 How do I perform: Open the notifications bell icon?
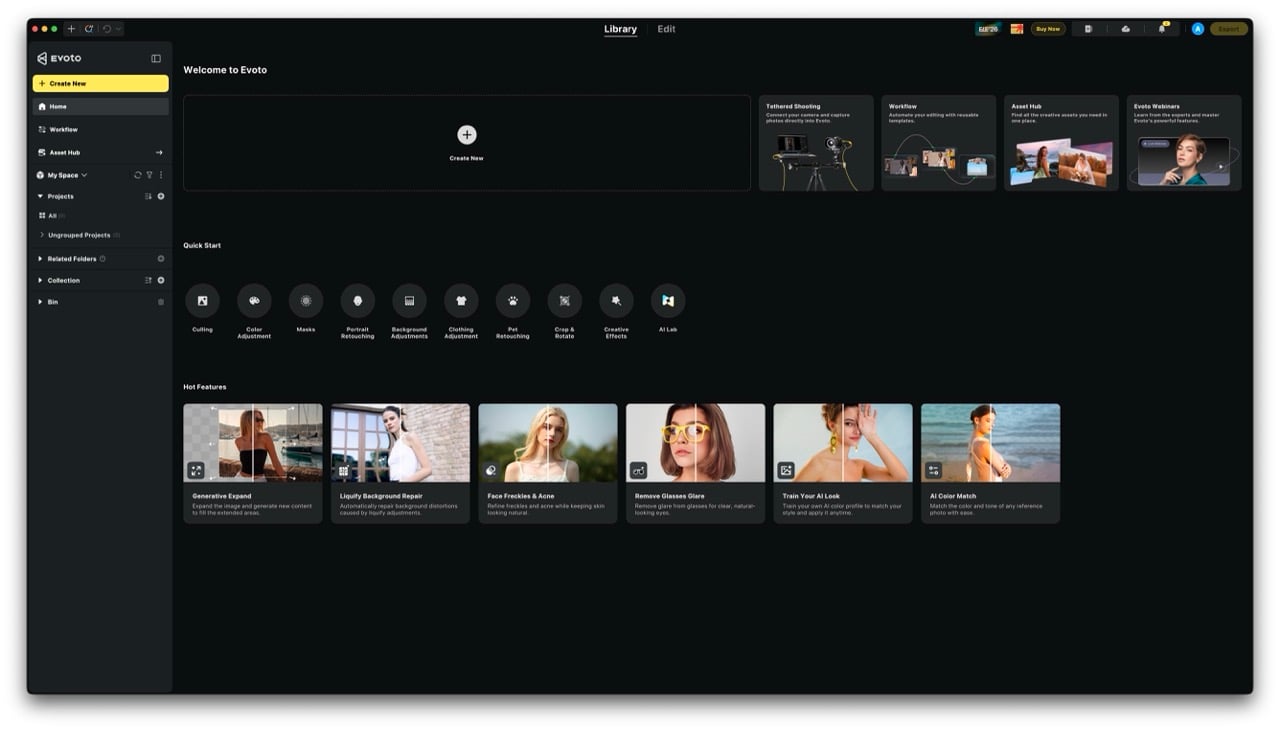tap(1162, 29)
